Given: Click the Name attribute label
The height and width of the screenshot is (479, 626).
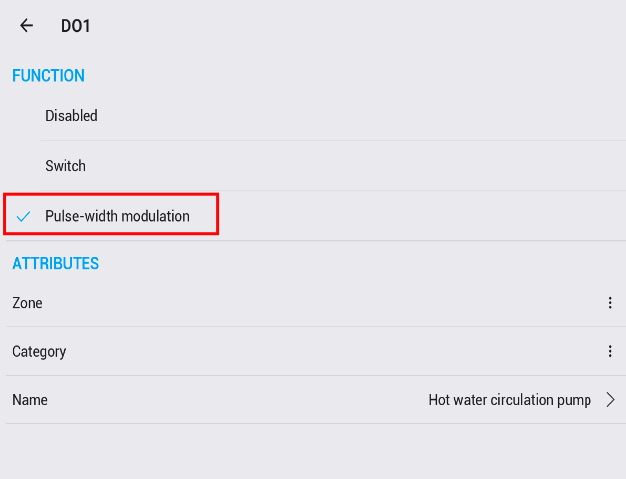Looking at the screenshot, I should (x=30, y=400).
